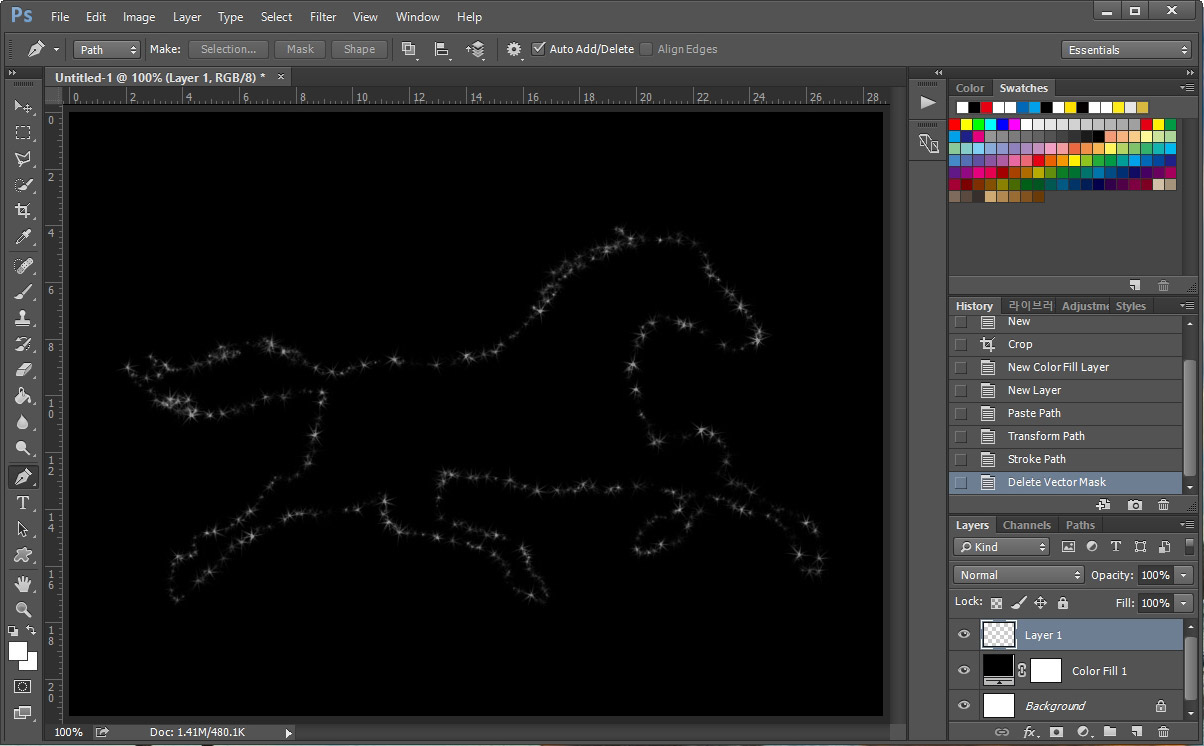
Task: Add layer style fx icon
Action: point(1029,733)
